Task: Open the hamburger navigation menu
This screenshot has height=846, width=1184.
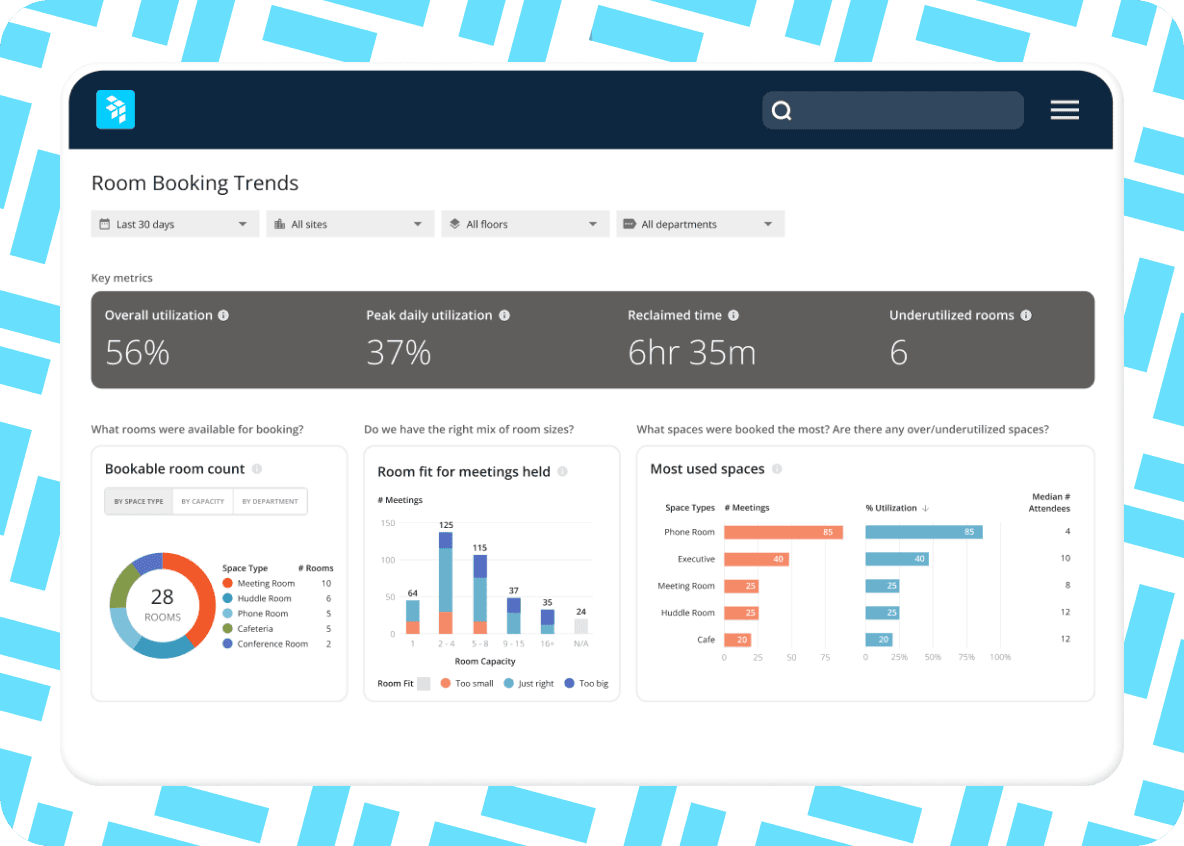Action: (1064, 110)
